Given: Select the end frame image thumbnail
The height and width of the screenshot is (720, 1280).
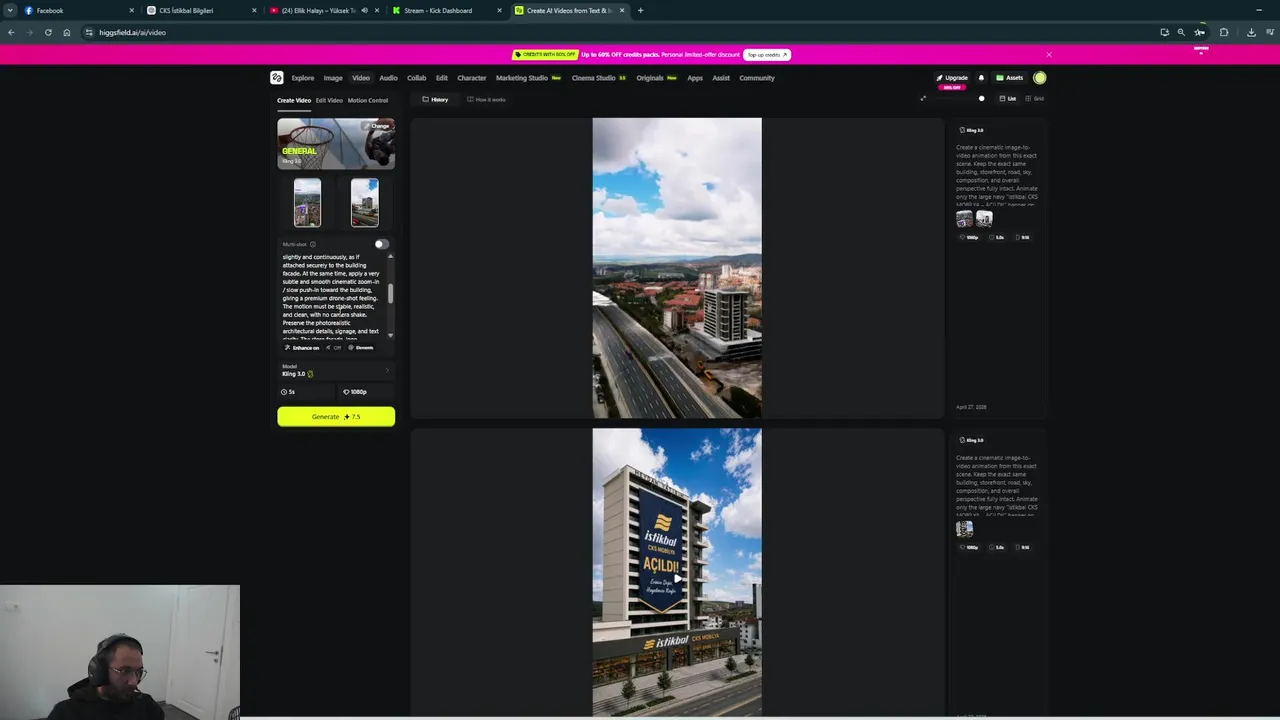Looking at the screenshot, I should (365, 203).
